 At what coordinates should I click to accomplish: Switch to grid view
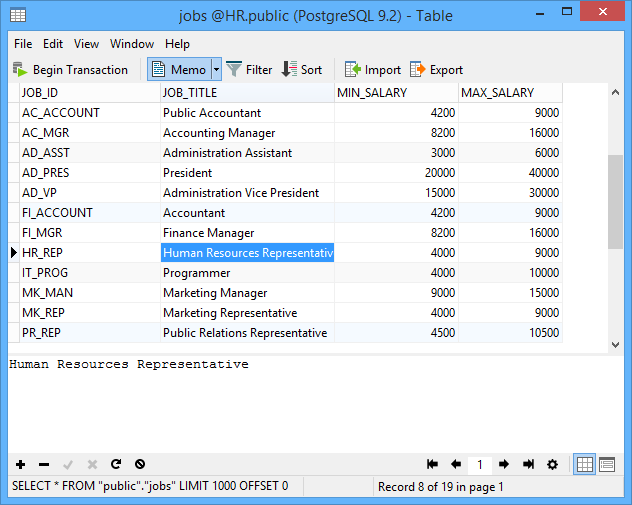point(585,464)
